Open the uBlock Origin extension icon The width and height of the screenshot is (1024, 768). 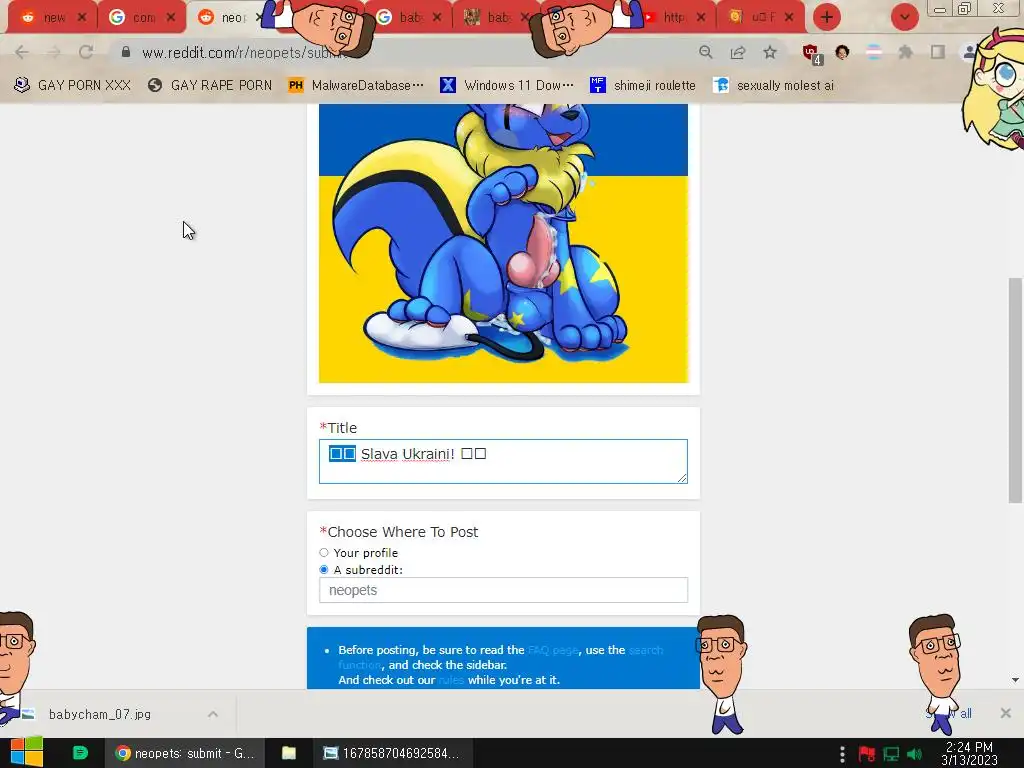[812, 54]
